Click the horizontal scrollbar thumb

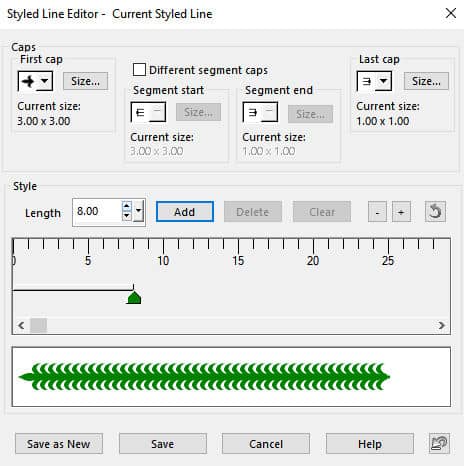pyautogui.click(x=38, y=325)
